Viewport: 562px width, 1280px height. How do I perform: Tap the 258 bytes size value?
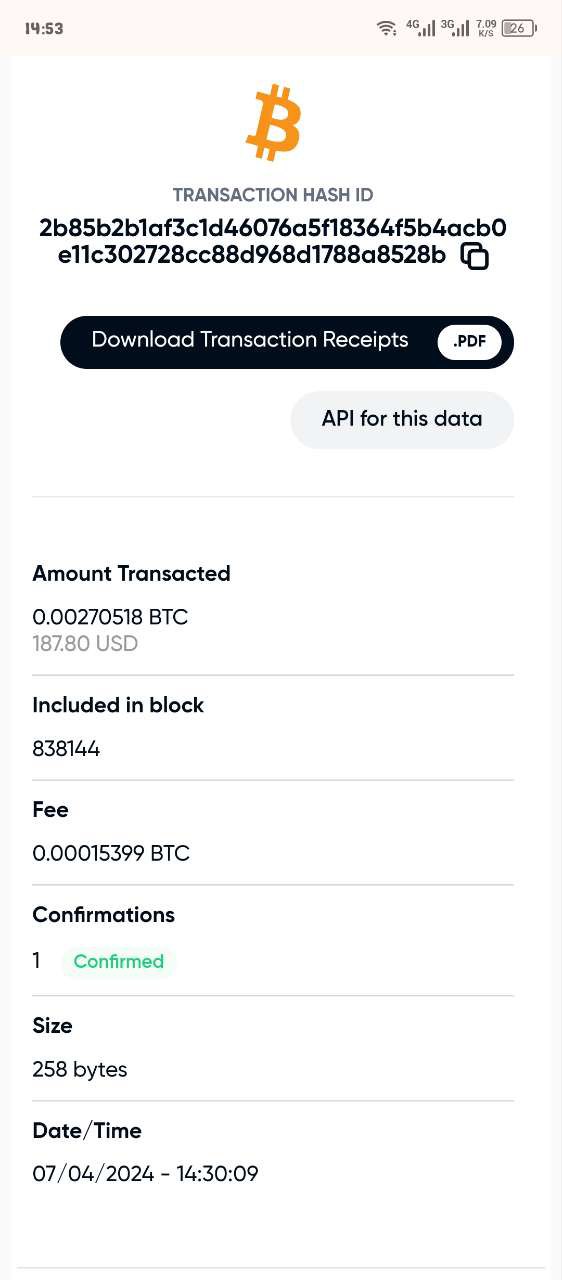80,1069
